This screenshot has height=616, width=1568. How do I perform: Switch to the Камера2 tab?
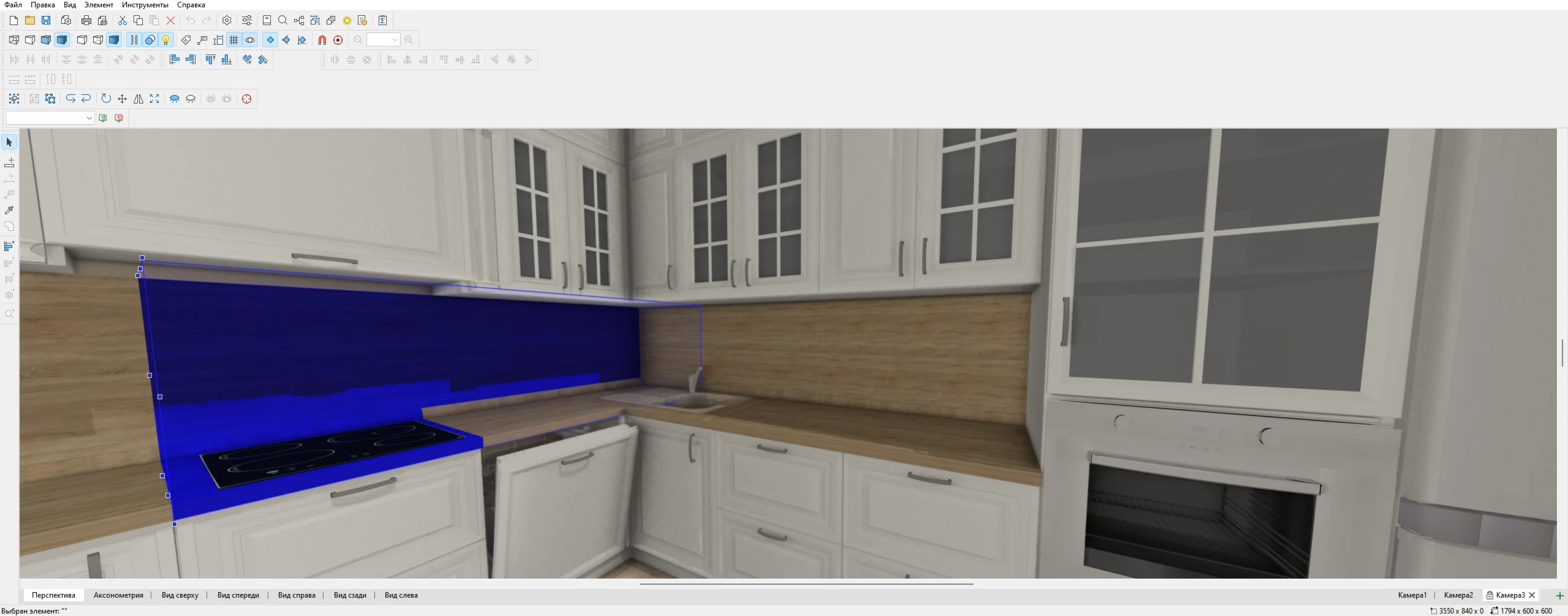pos(1458,595)
